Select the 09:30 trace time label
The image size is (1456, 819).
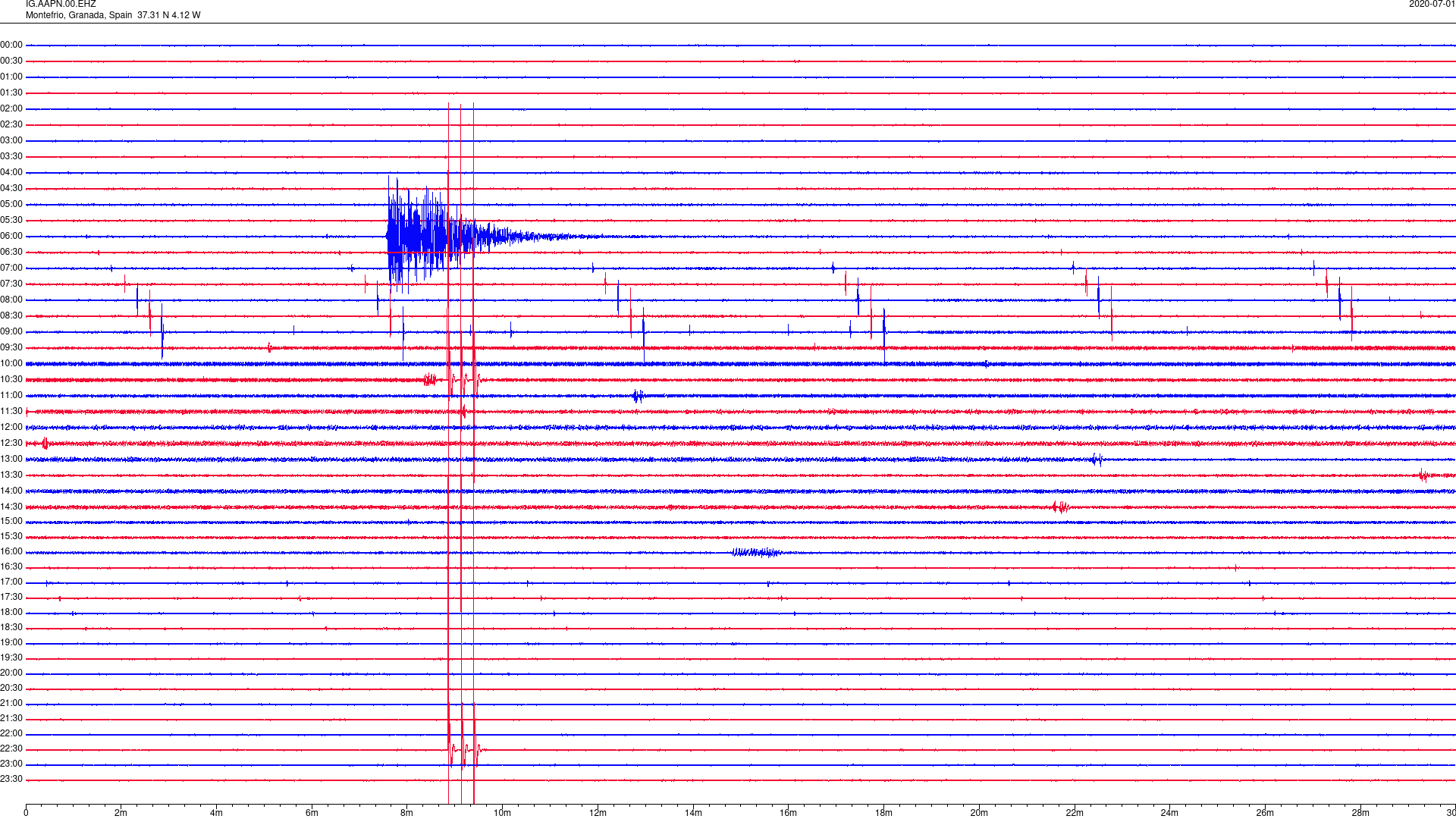[x=11, y=347]
